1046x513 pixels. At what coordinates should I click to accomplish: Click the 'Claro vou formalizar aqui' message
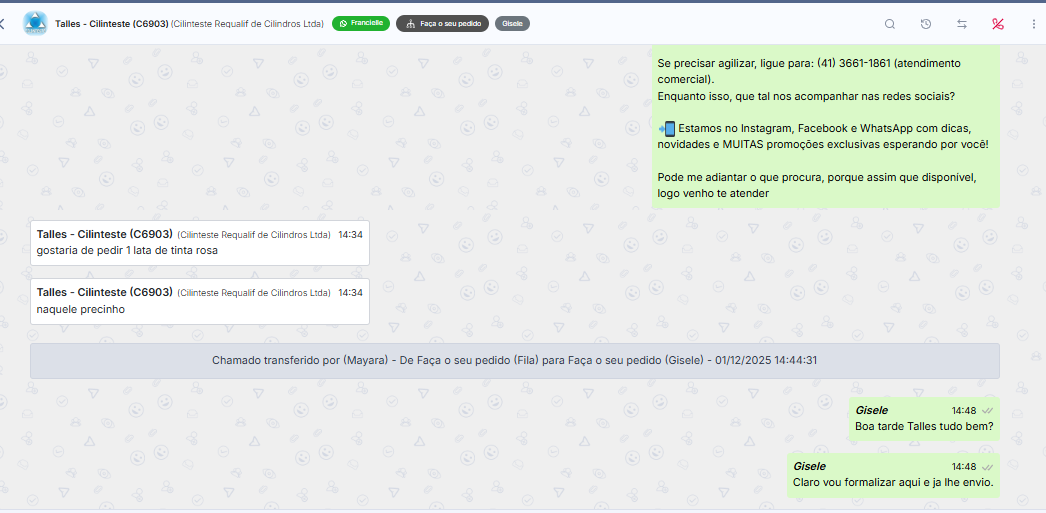tap(892, 482)
